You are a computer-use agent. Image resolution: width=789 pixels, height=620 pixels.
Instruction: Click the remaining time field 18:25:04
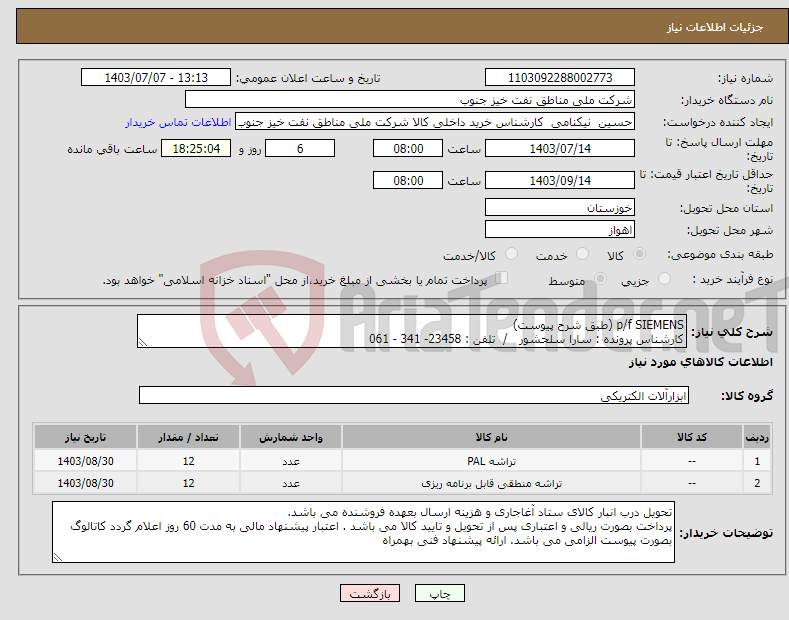196,148
